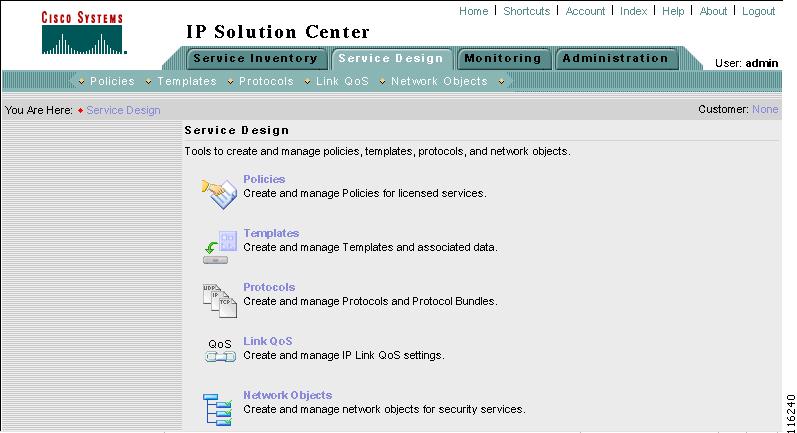Screen dimensions: 797x433
Task: Open the Account link
Action: pos(585,11)
